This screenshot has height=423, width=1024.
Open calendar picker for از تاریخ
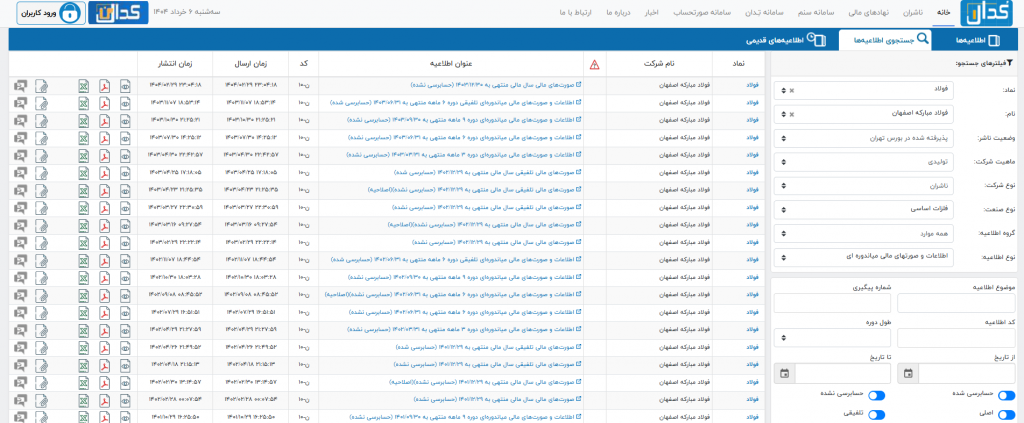coord(908,373)
